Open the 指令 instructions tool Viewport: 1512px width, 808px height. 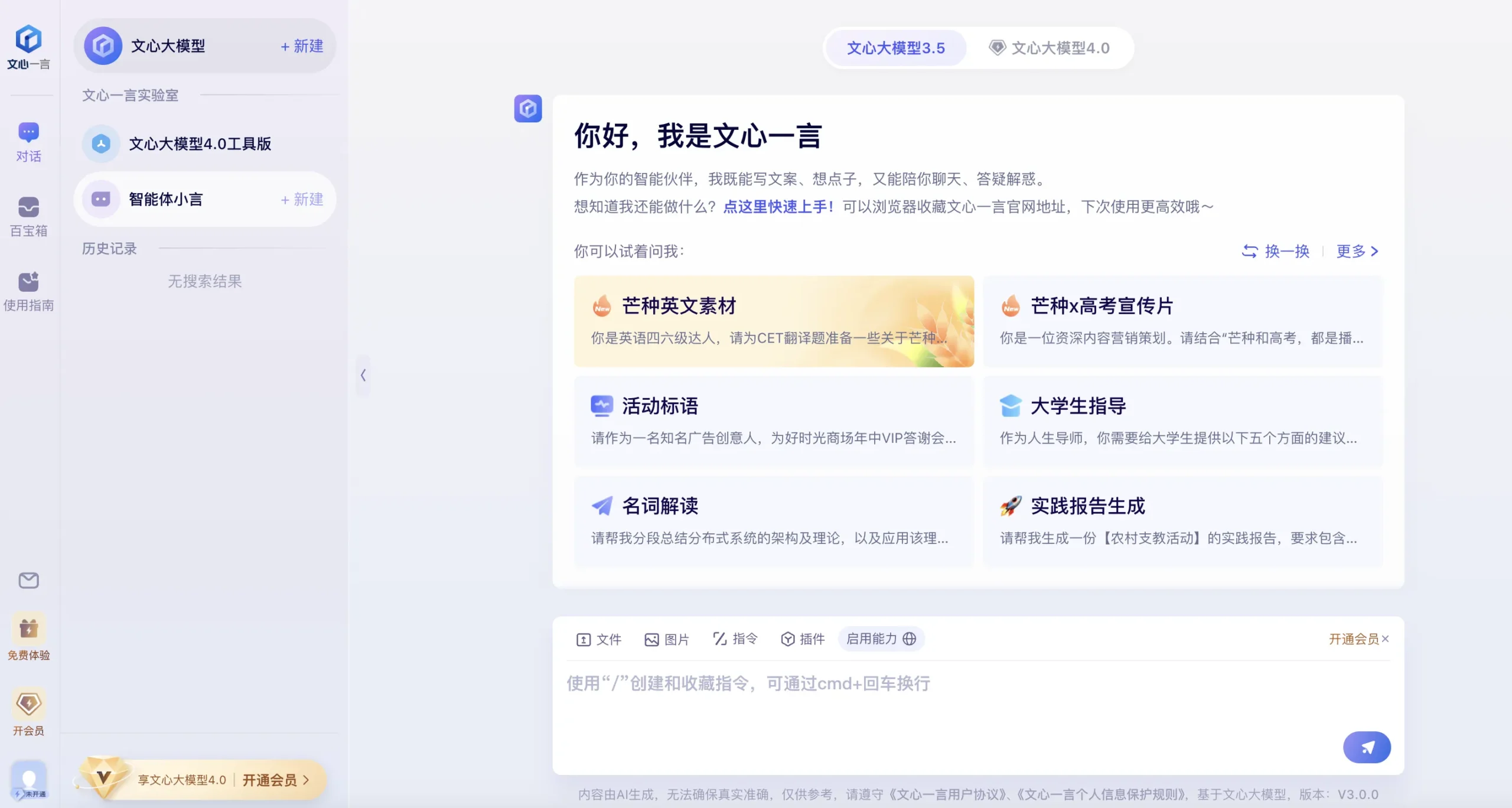pyautogui.click(x=735, y=639)
